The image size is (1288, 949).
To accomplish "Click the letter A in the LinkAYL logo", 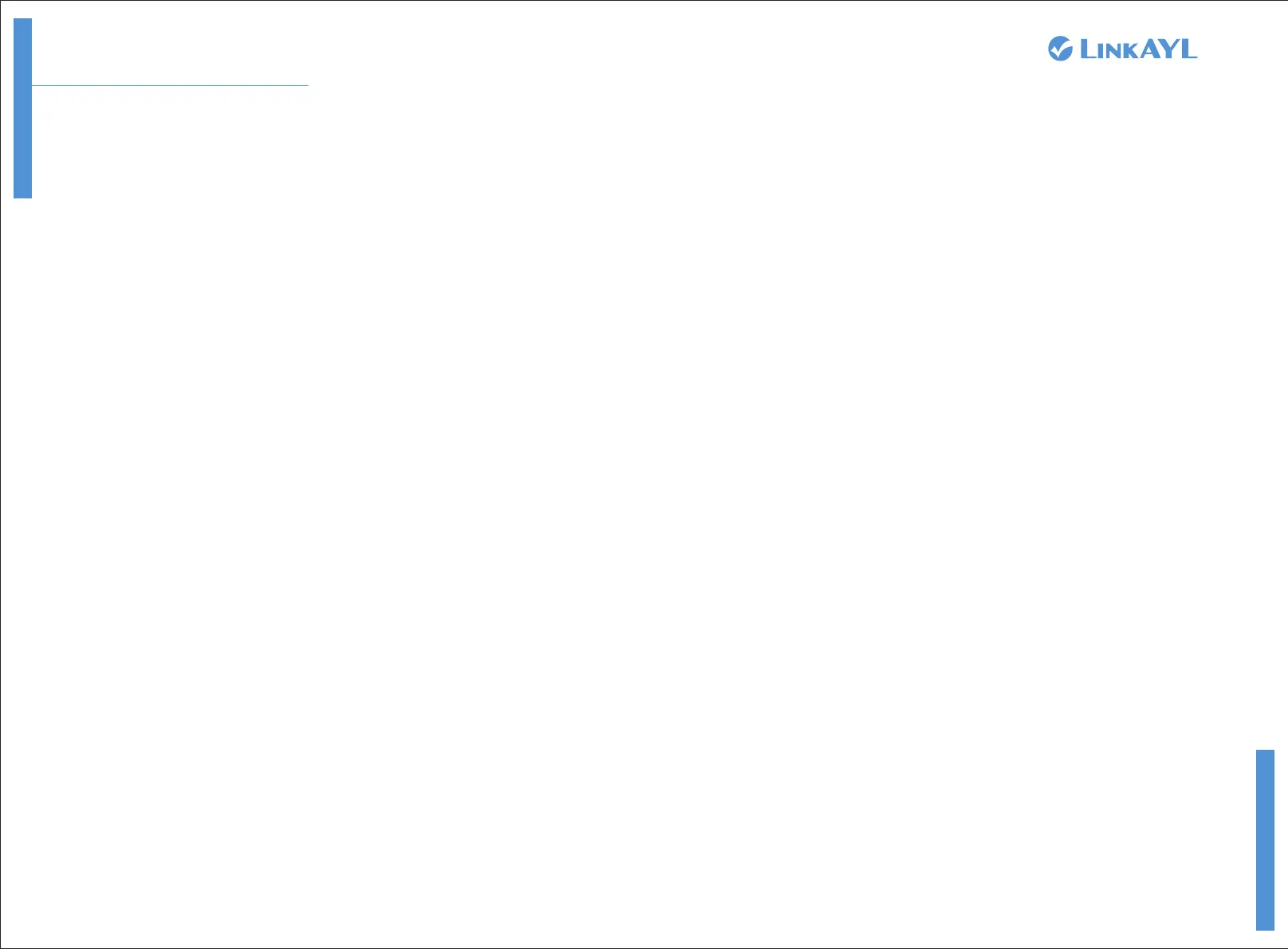I will pyautogui.click(x=1150, y=49).
